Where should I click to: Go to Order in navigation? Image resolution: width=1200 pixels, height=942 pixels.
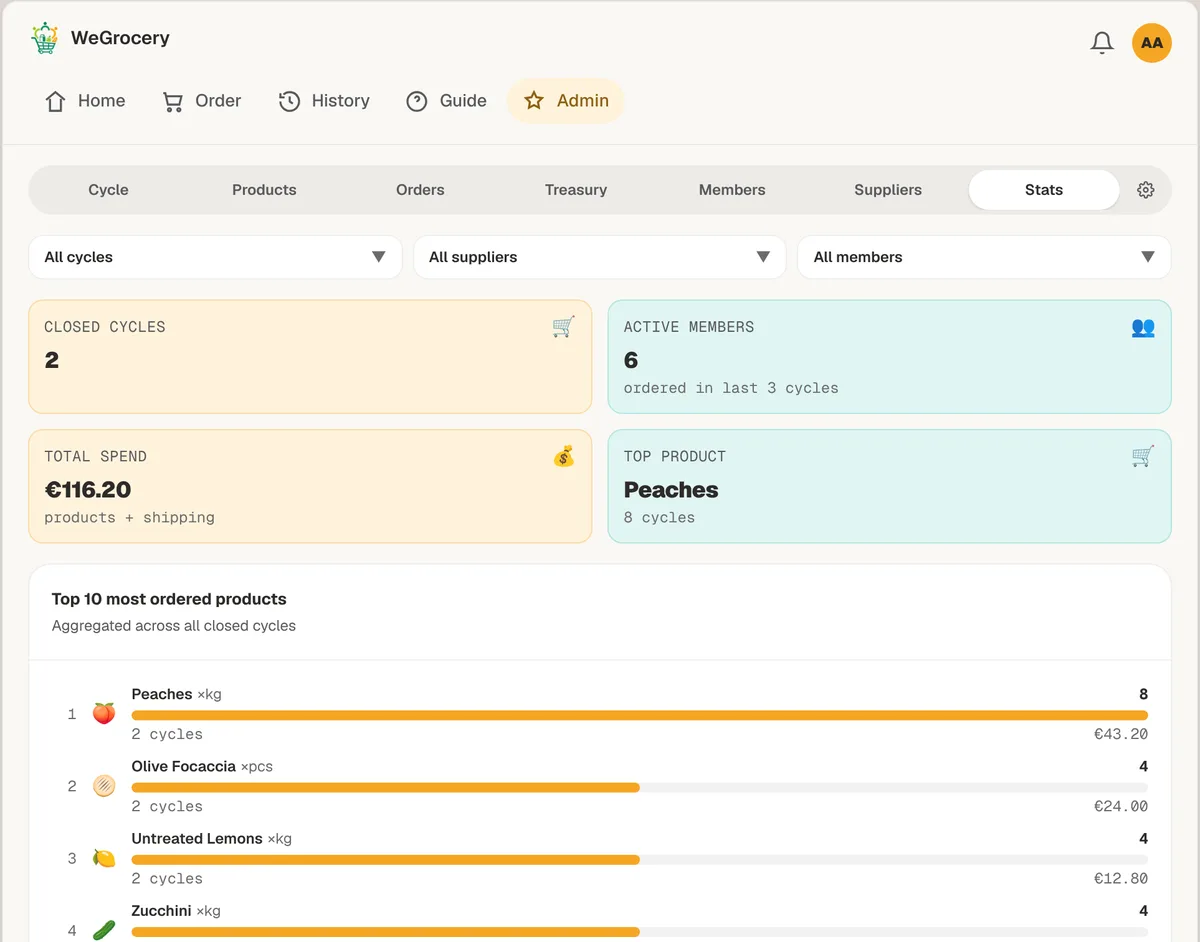(x=202, y=101)
